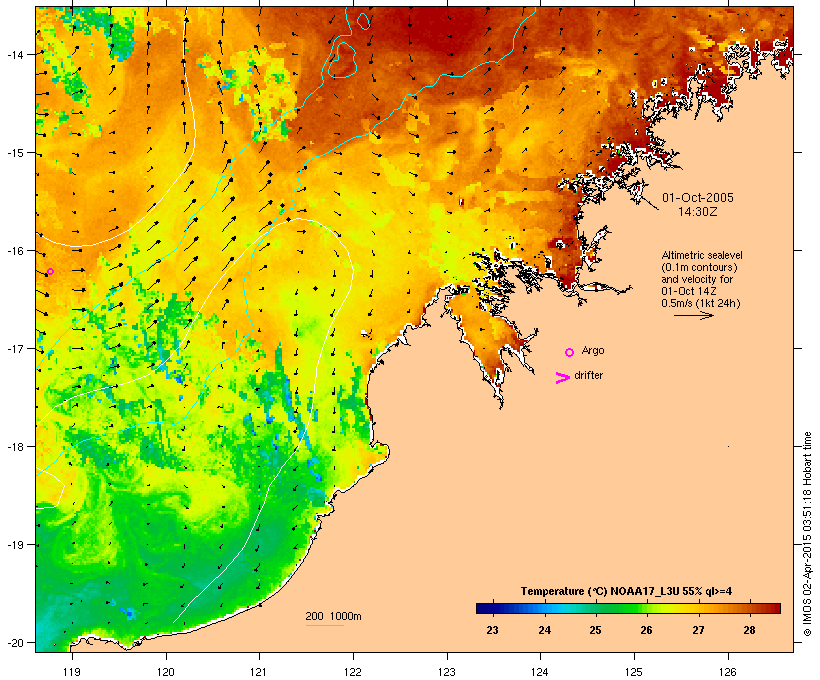Click the longitude axis label '124'
The height and width of the screenshot is (680, 820).
click(x=540, y=671)
